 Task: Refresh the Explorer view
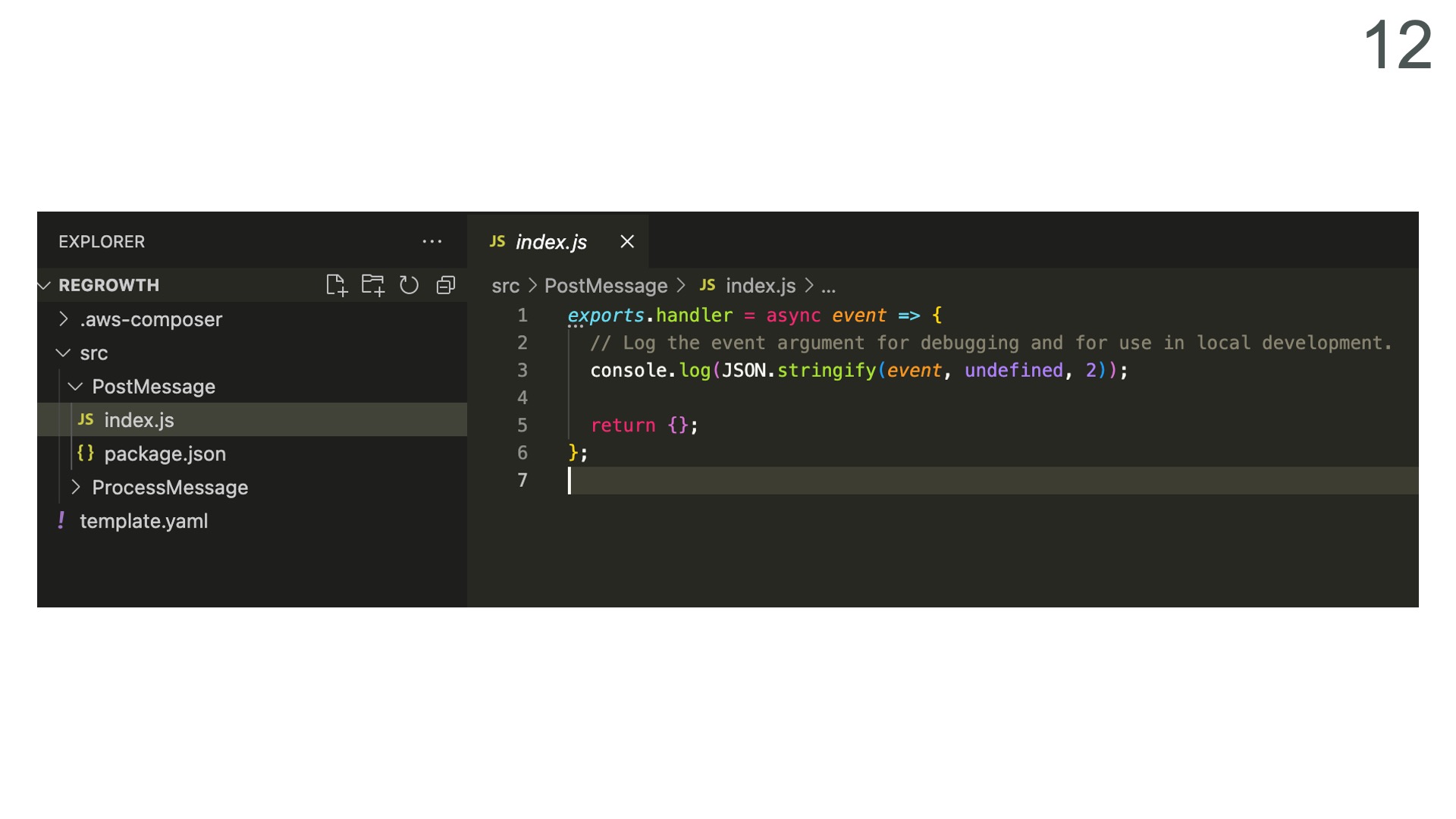pos(409,285)
